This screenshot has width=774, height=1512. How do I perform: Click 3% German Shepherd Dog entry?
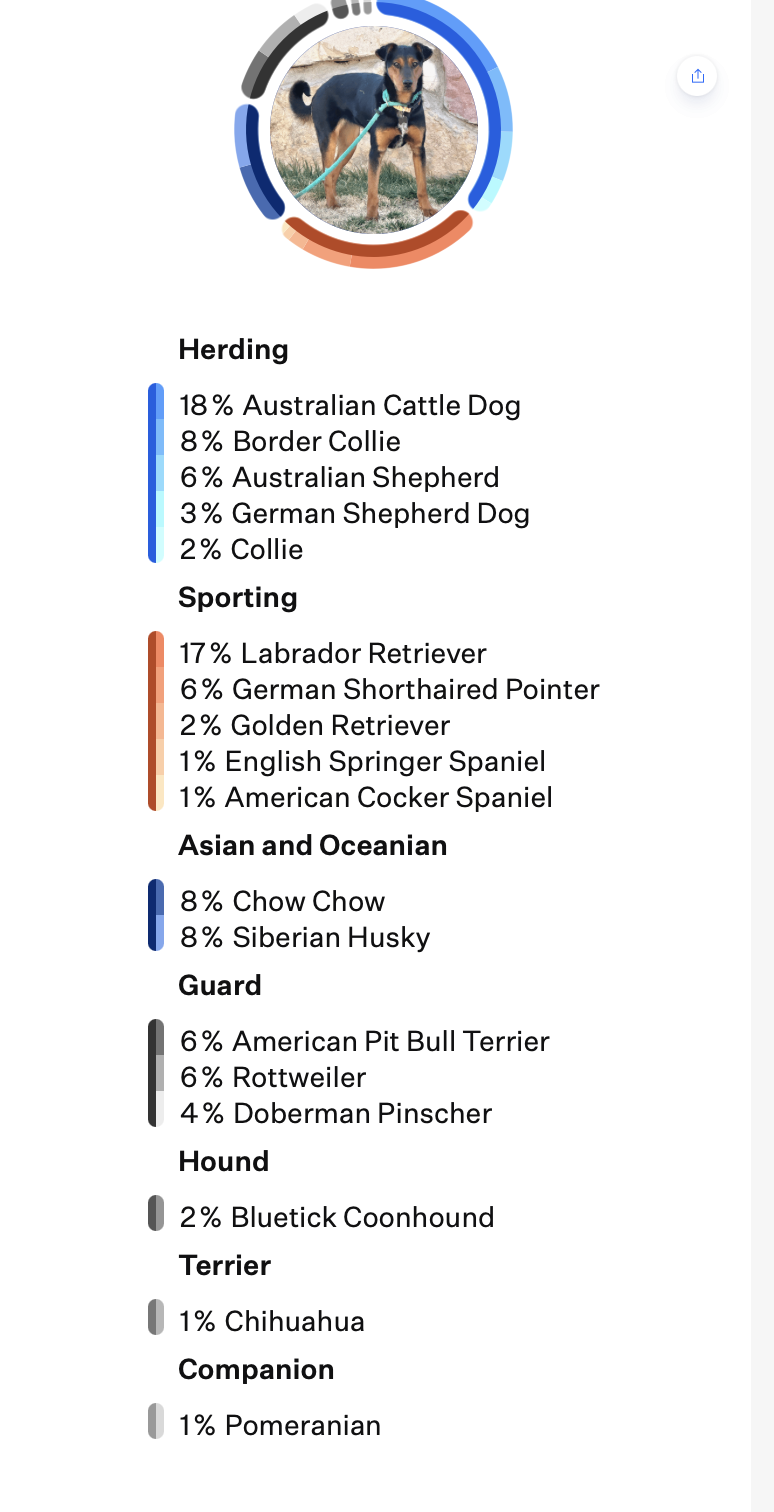pyautogui.click(x=354, y=513)
